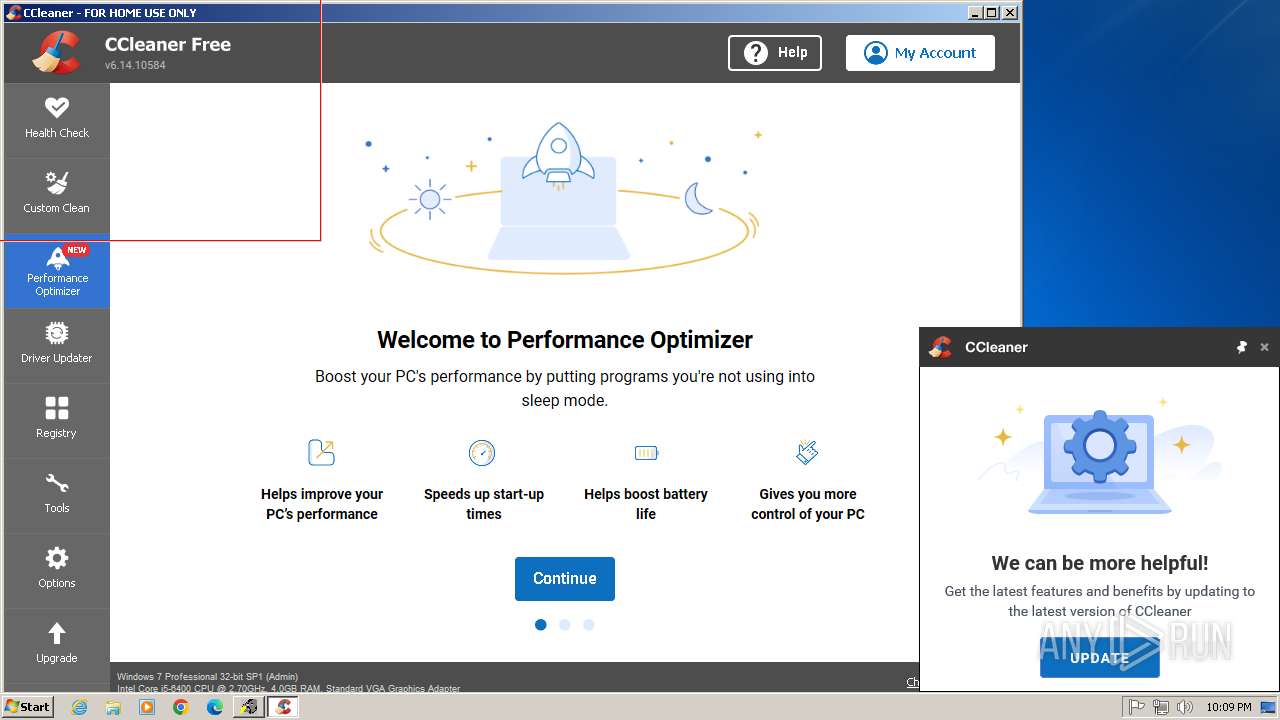Screen dimensions: 1280x720
Task: Click the 'Helps improve your PC's performance' icon
Action: point(321,453)
